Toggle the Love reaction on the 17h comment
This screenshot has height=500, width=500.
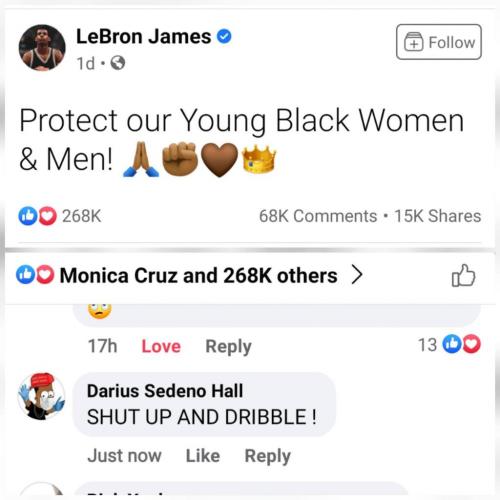161,346
